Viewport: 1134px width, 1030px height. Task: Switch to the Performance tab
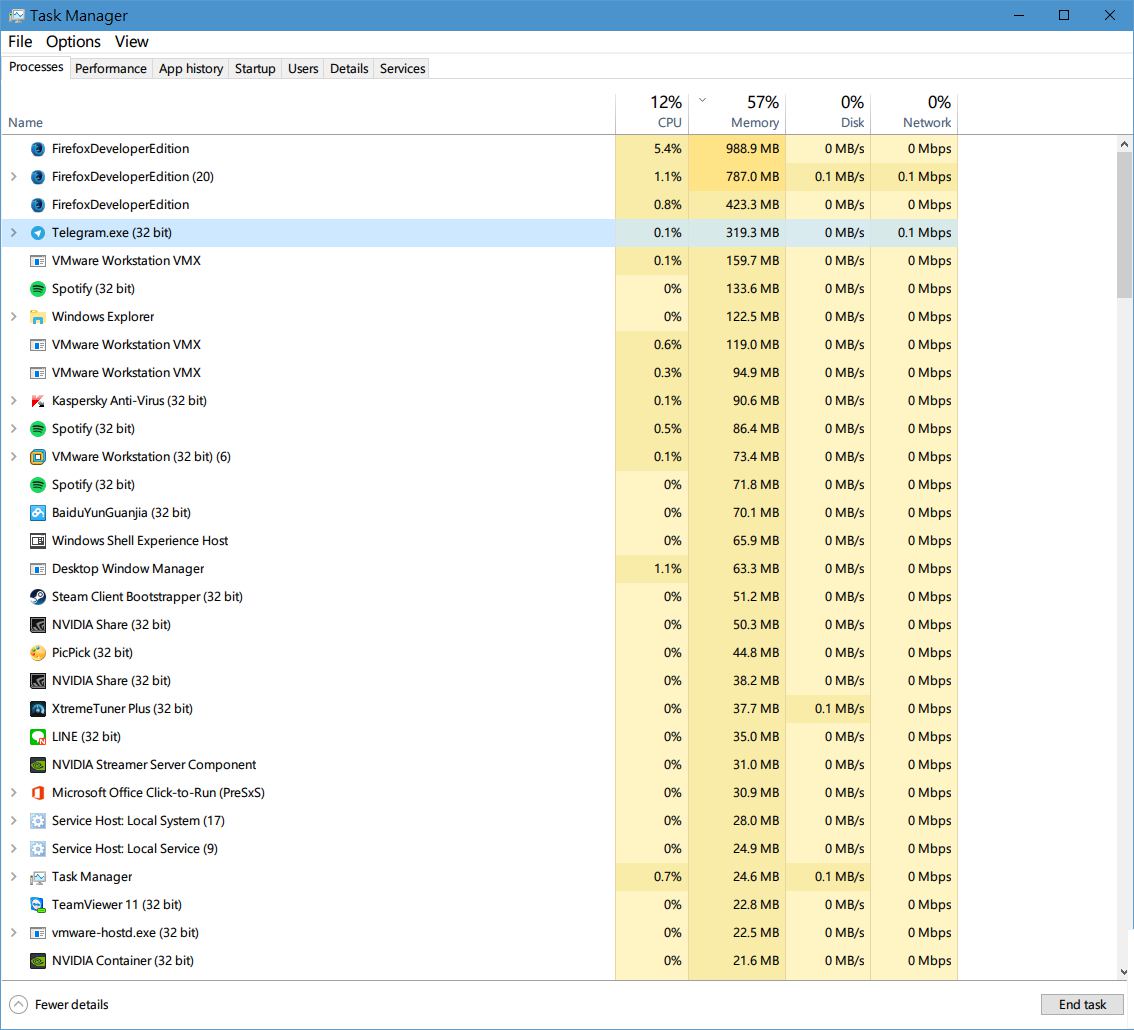coord(111,69)
